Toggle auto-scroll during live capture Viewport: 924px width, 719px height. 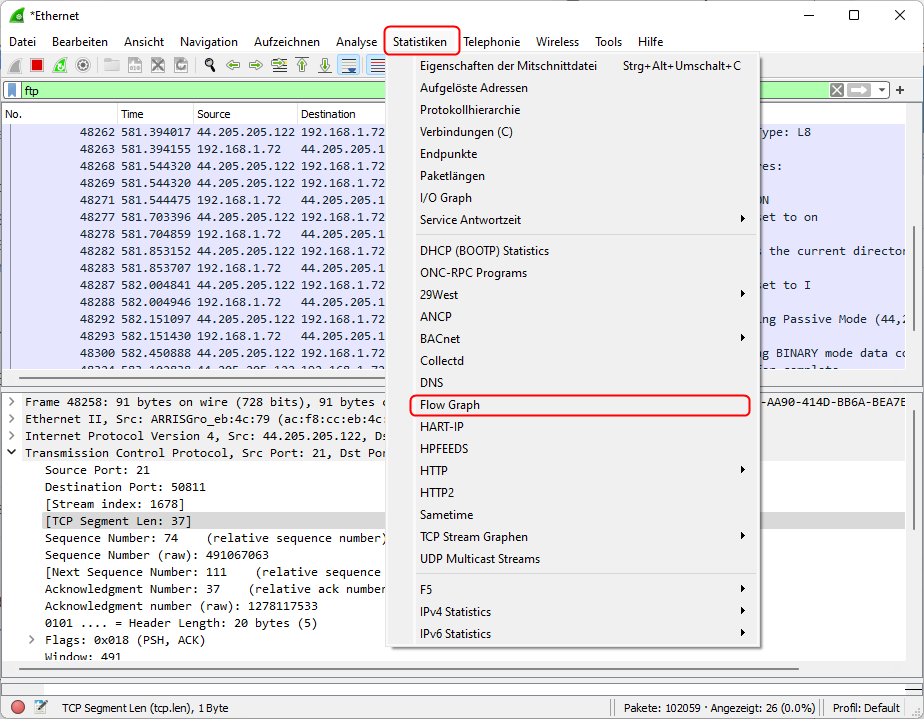(x=348, y=65)
